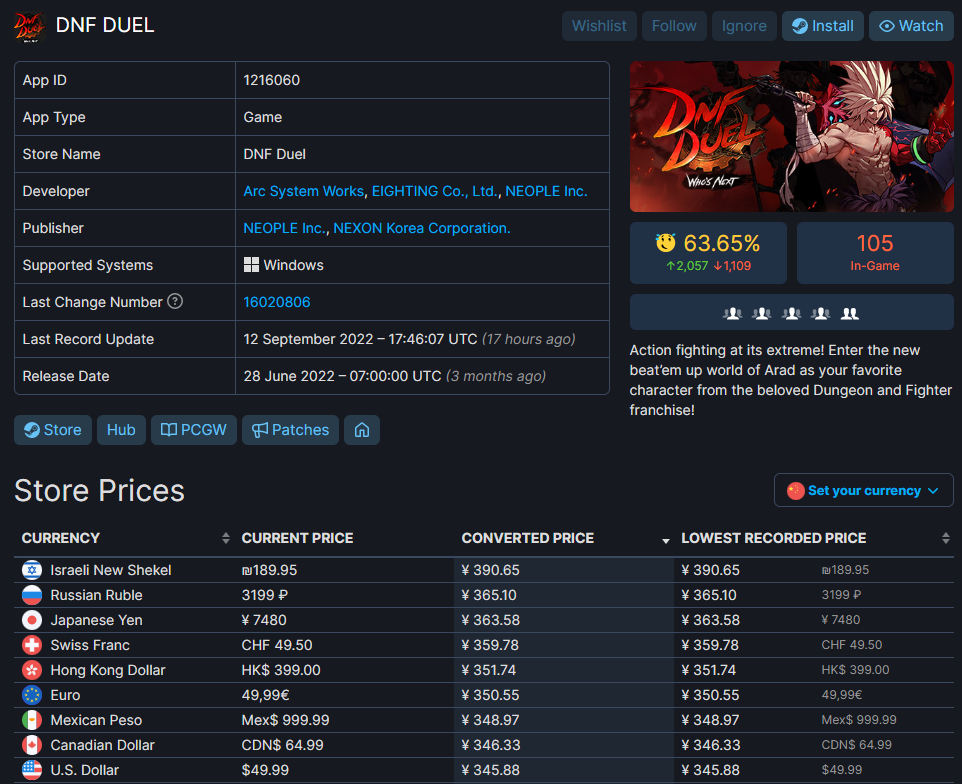Open the 105 In-Game players box
Screen dimensions: 962x784
(x=875, y=253)
